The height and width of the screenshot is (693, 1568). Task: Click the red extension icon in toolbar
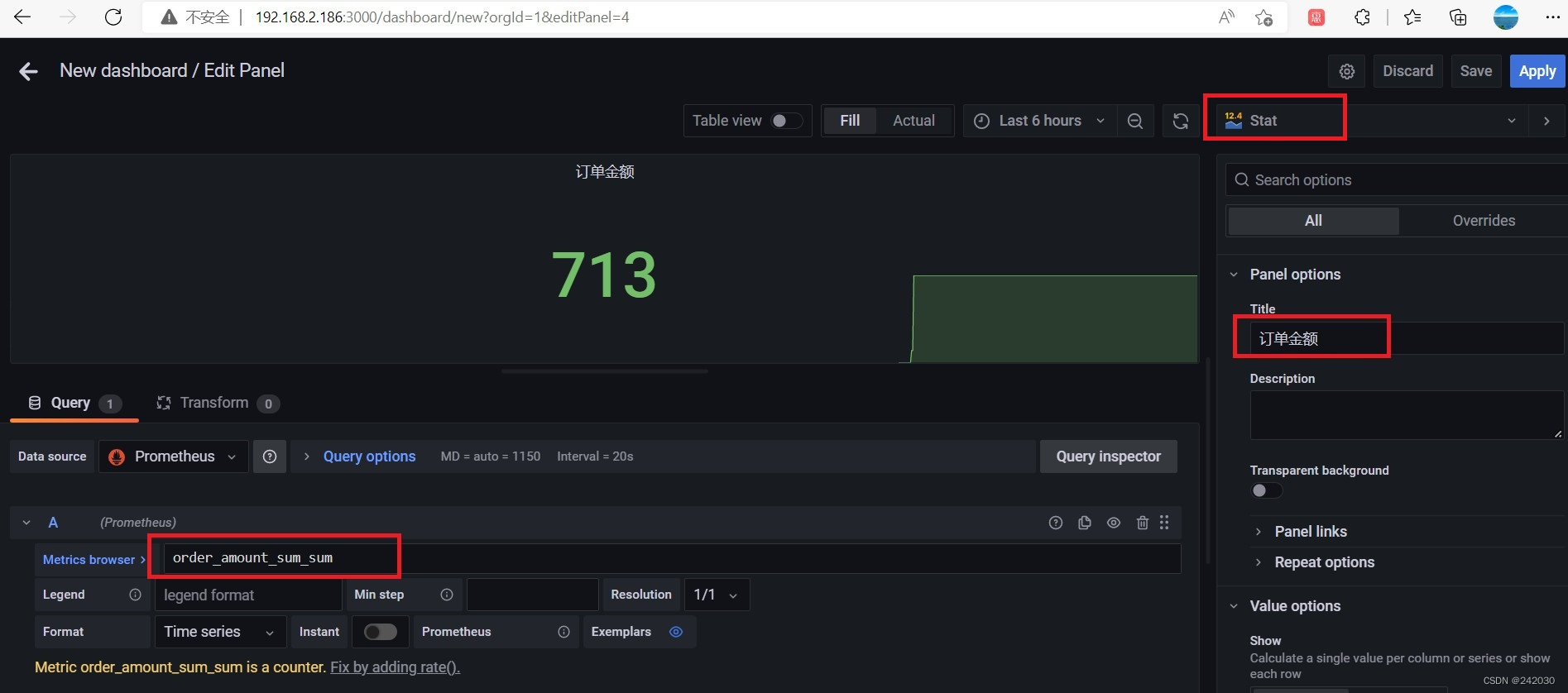1316,17
